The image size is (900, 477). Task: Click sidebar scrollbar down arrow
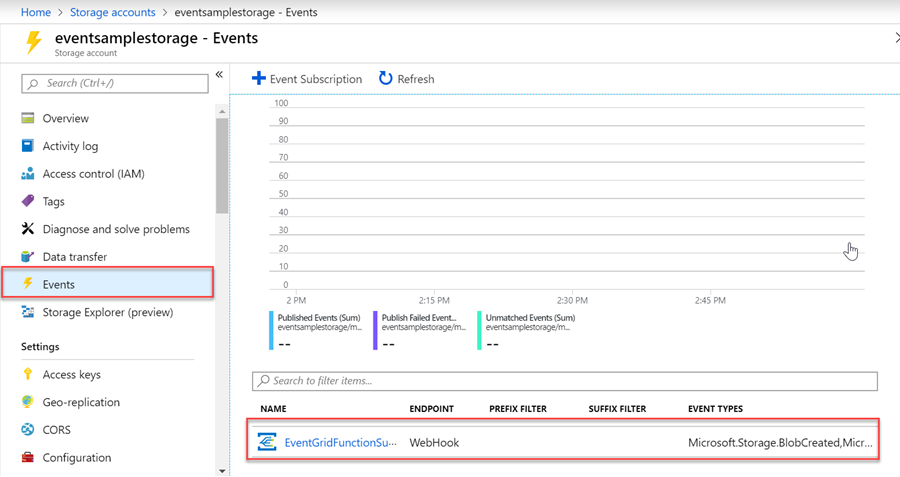pos(222,471)
